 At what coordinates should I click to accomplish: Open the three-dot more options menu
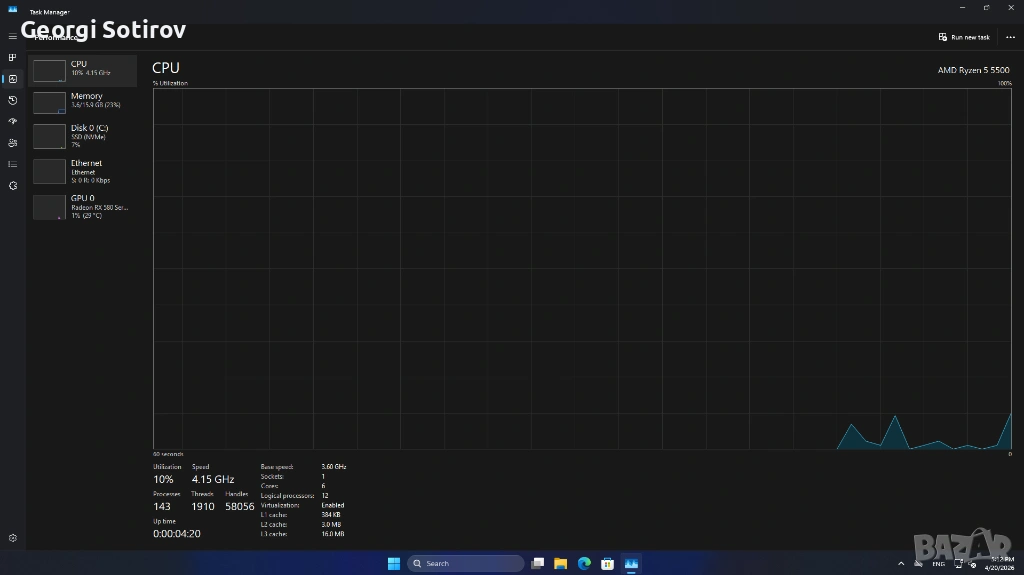coord(1010,37)
